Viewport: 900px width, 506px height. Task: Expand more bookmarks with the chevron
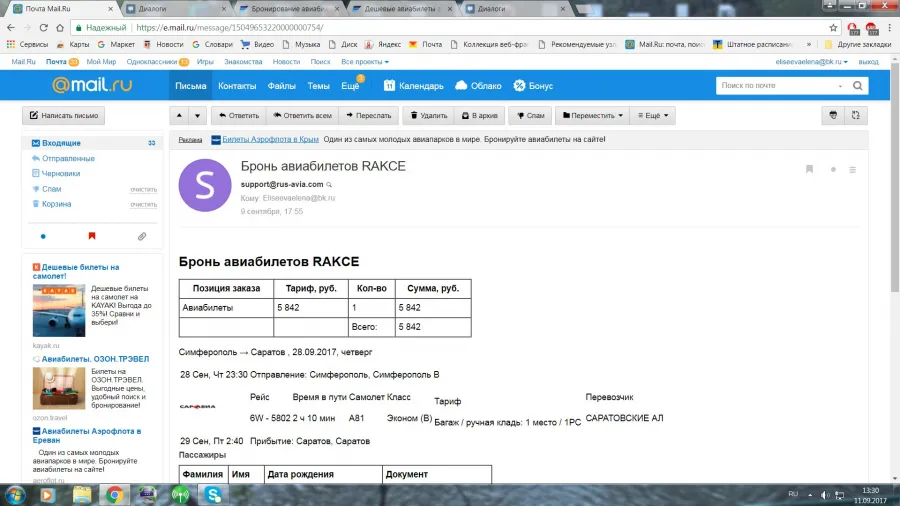click(x=809, y=44)
